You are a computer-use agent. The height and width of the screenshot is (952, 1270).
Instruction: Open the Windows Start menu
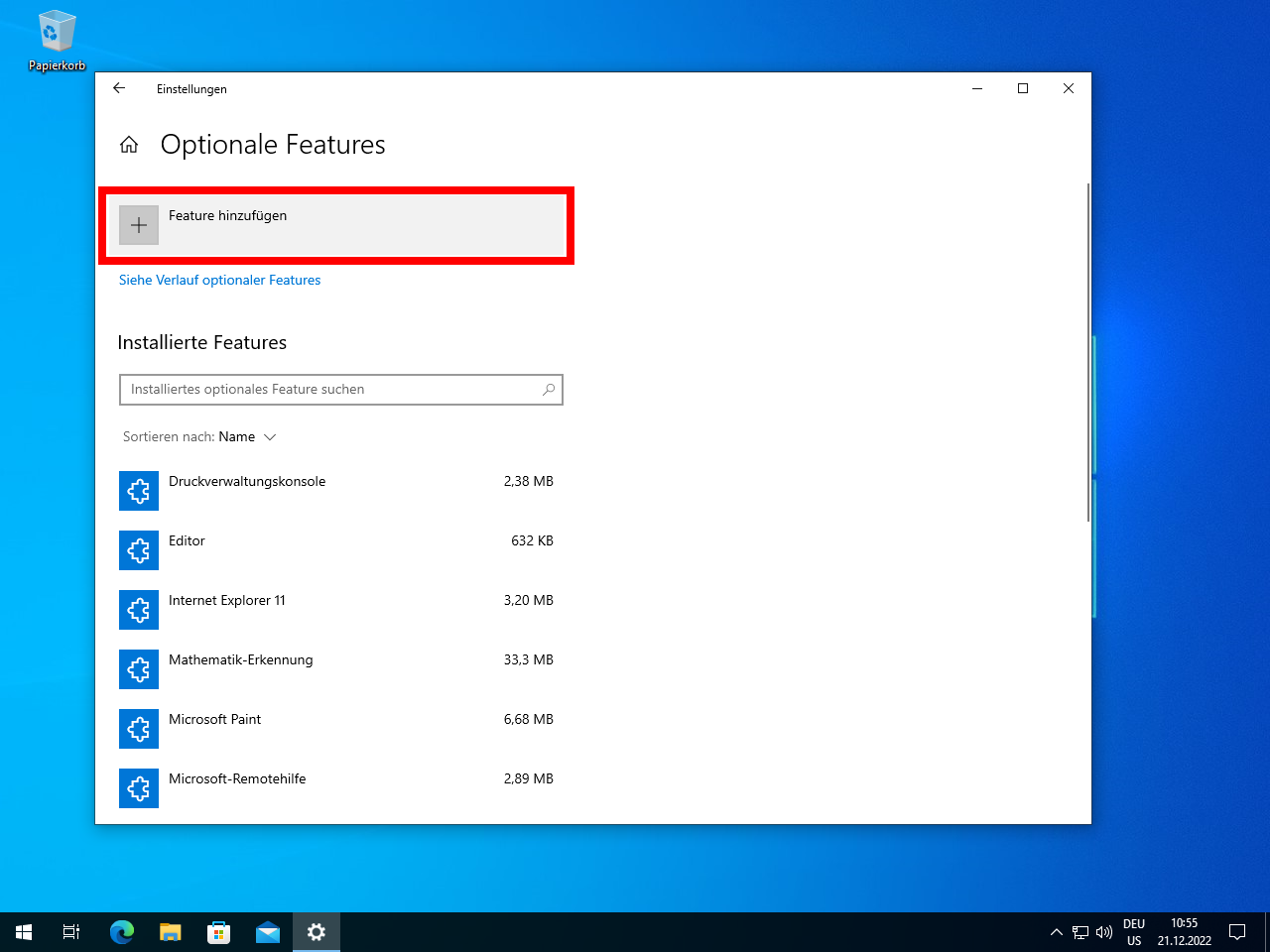click(x=24, y=932)
